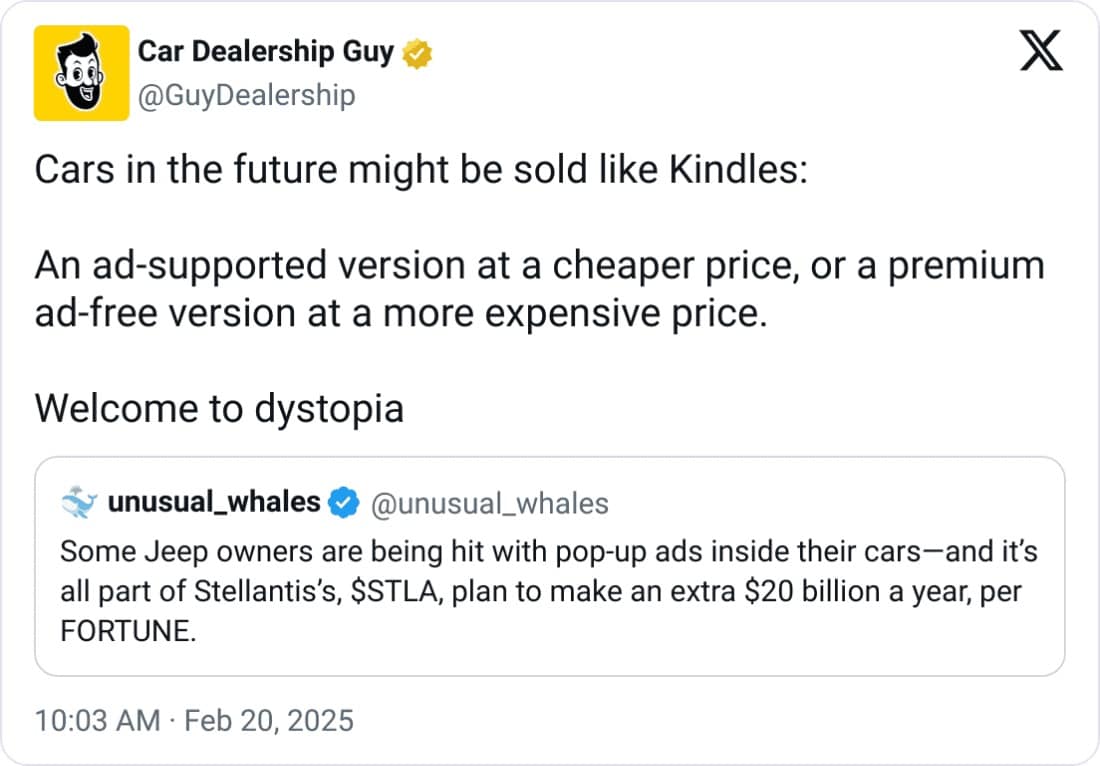The width and height of the screenshot is (1100, 766).
Task: Click the Feb 20, 2025 date
Action: click(x=268, y=721)
